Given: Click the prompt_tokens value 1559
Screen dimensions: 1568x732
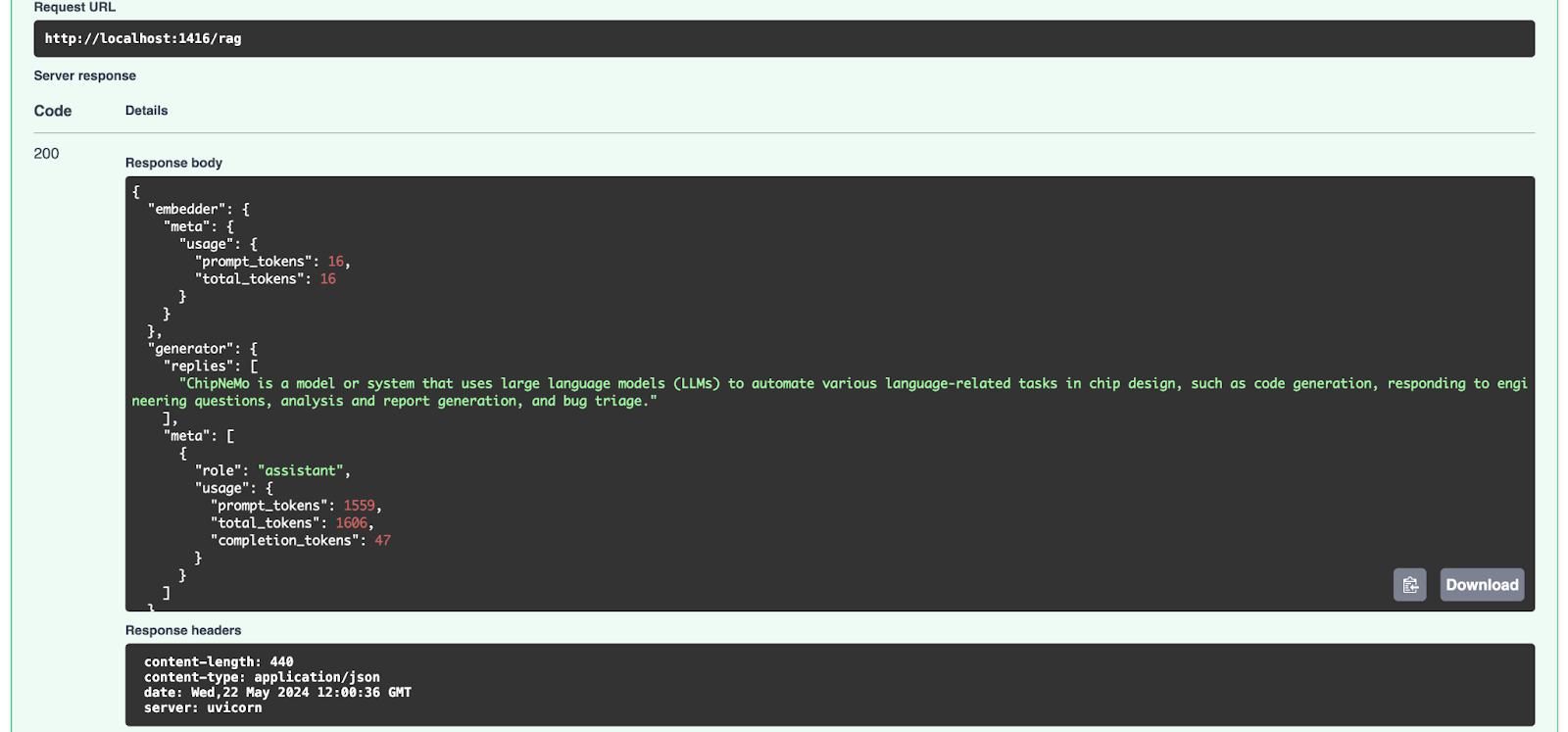Looking at the screenshot, I should tap(359, 506).
